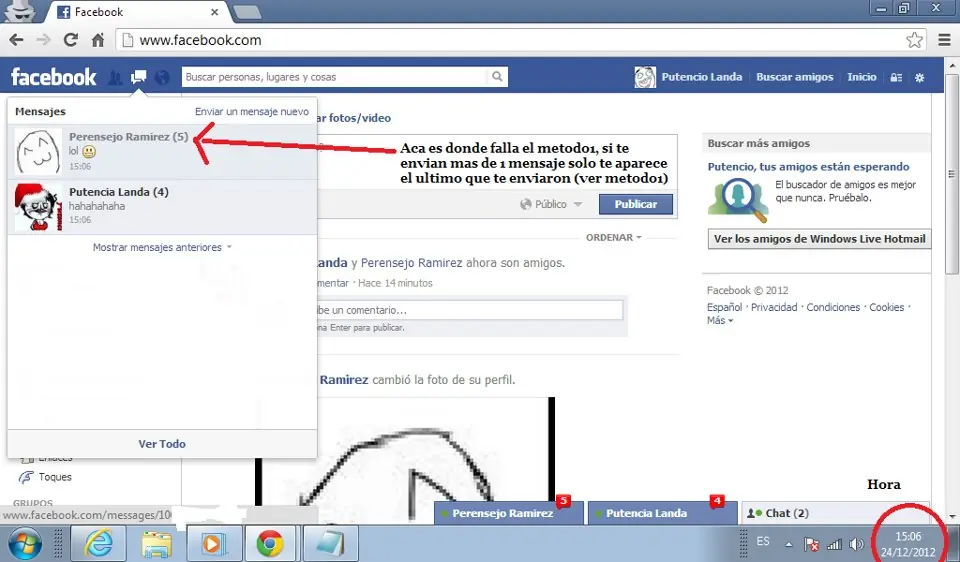Click the browser home icon

pyautogui.click(x=98, y=40)
